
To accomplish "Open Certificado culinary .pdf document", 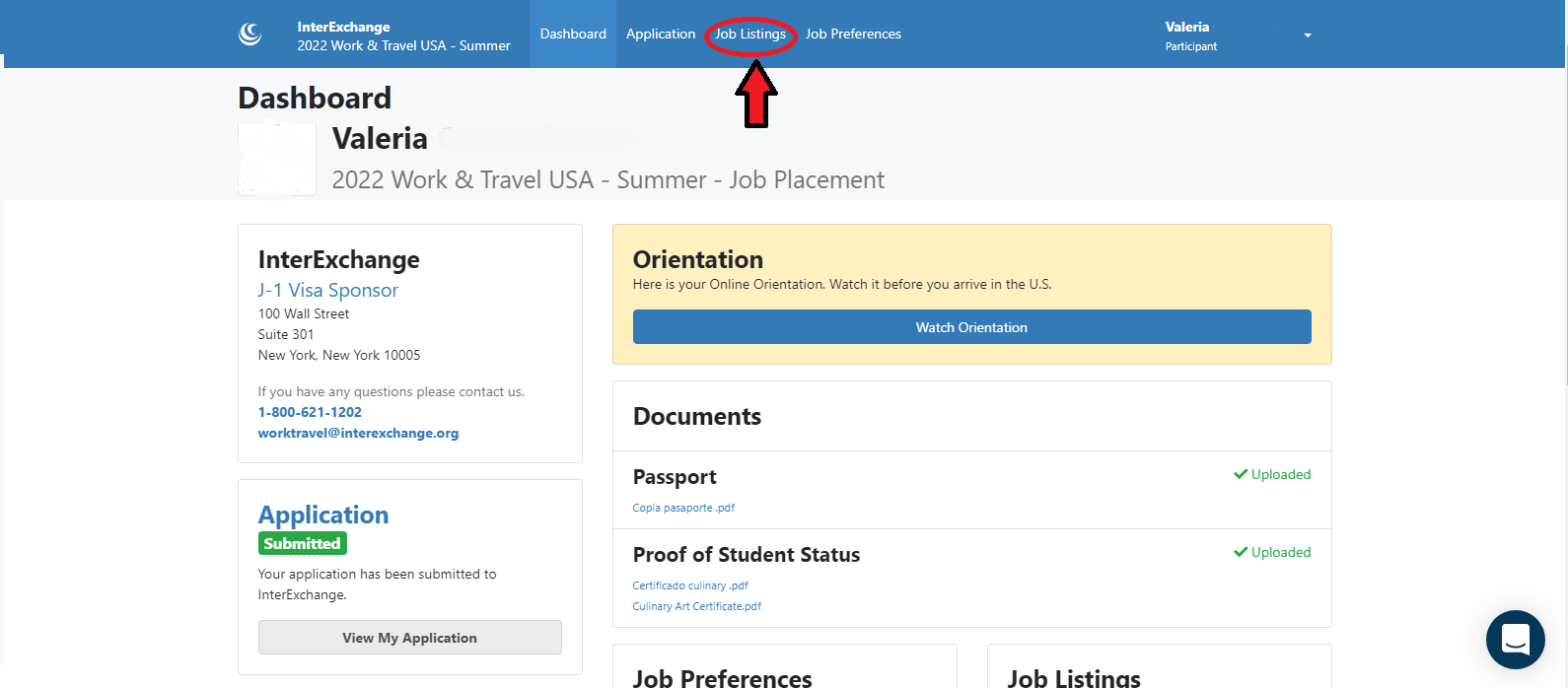I will tap(690, 585).
